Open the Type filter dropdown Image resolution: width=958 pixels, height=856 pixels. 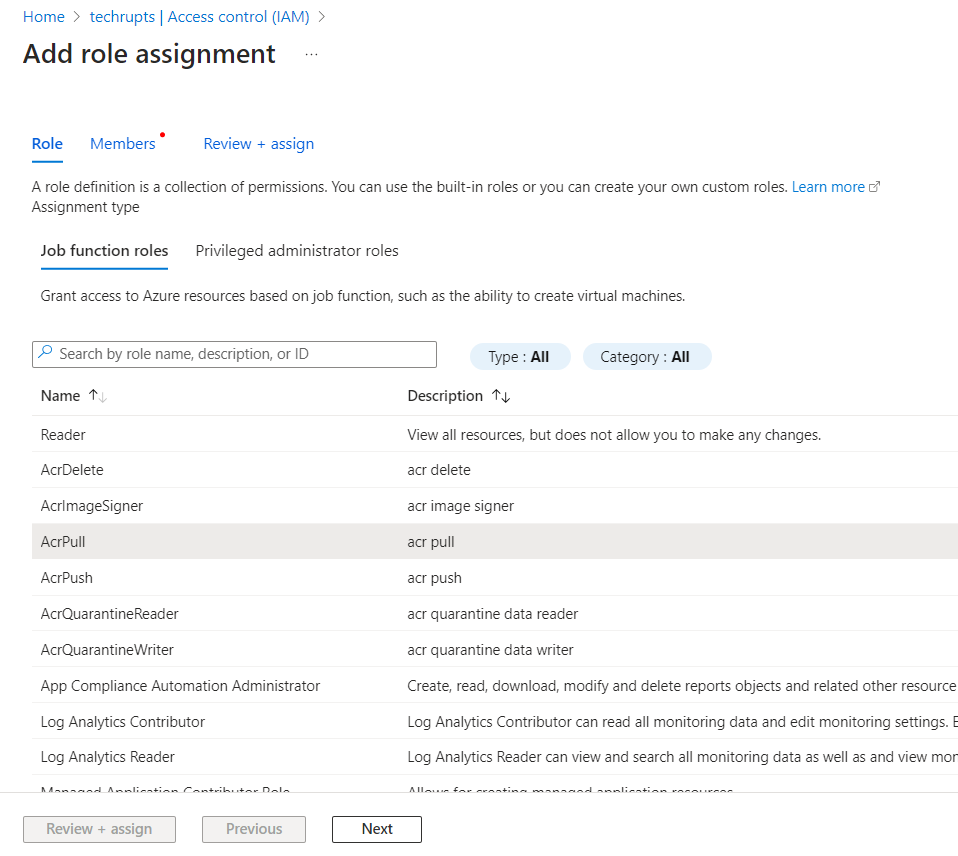[519, 357]
